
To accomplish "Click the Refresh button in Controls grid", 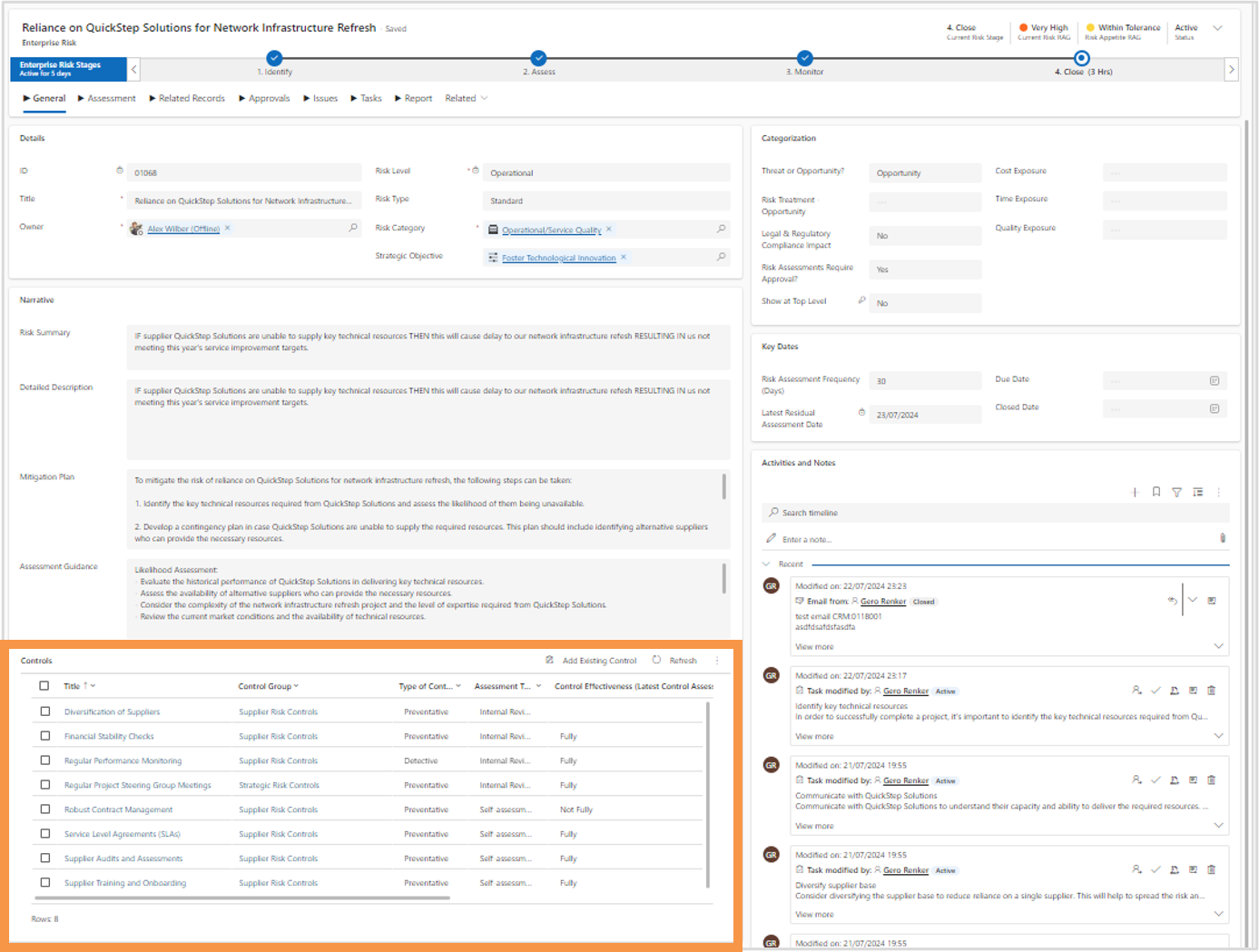I will pos(674,661).
